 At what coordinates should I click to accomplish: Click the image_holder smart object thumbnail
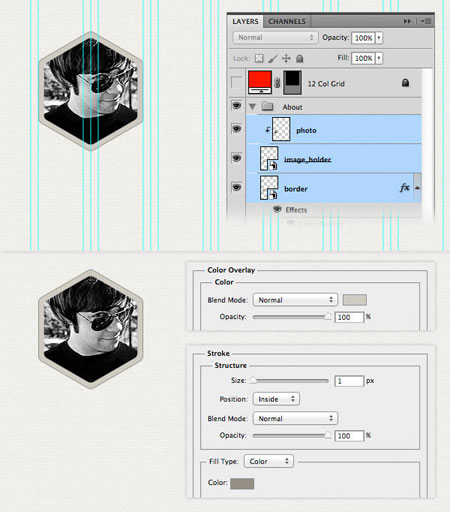269,158
